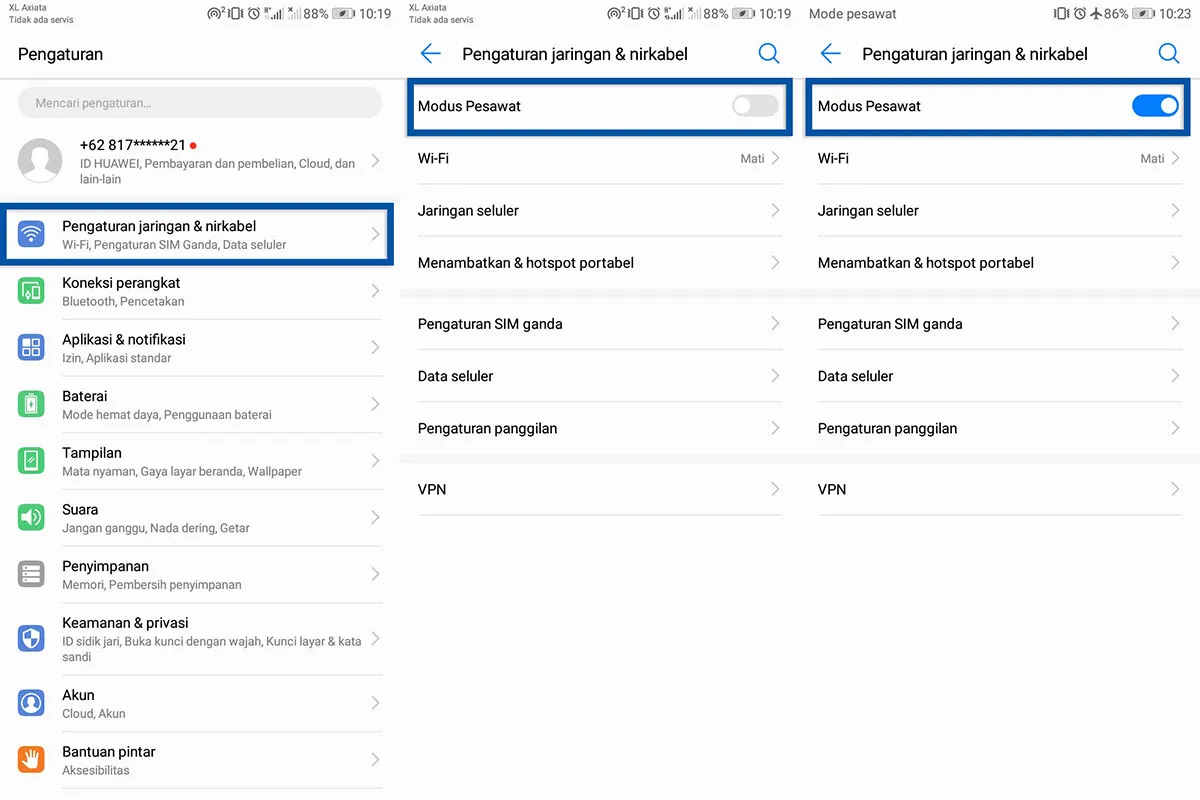The width and height of the screenshot is (1200, 800).
Task: Open Akun Cloud settings entry
Action: click(x=200, y=703)
